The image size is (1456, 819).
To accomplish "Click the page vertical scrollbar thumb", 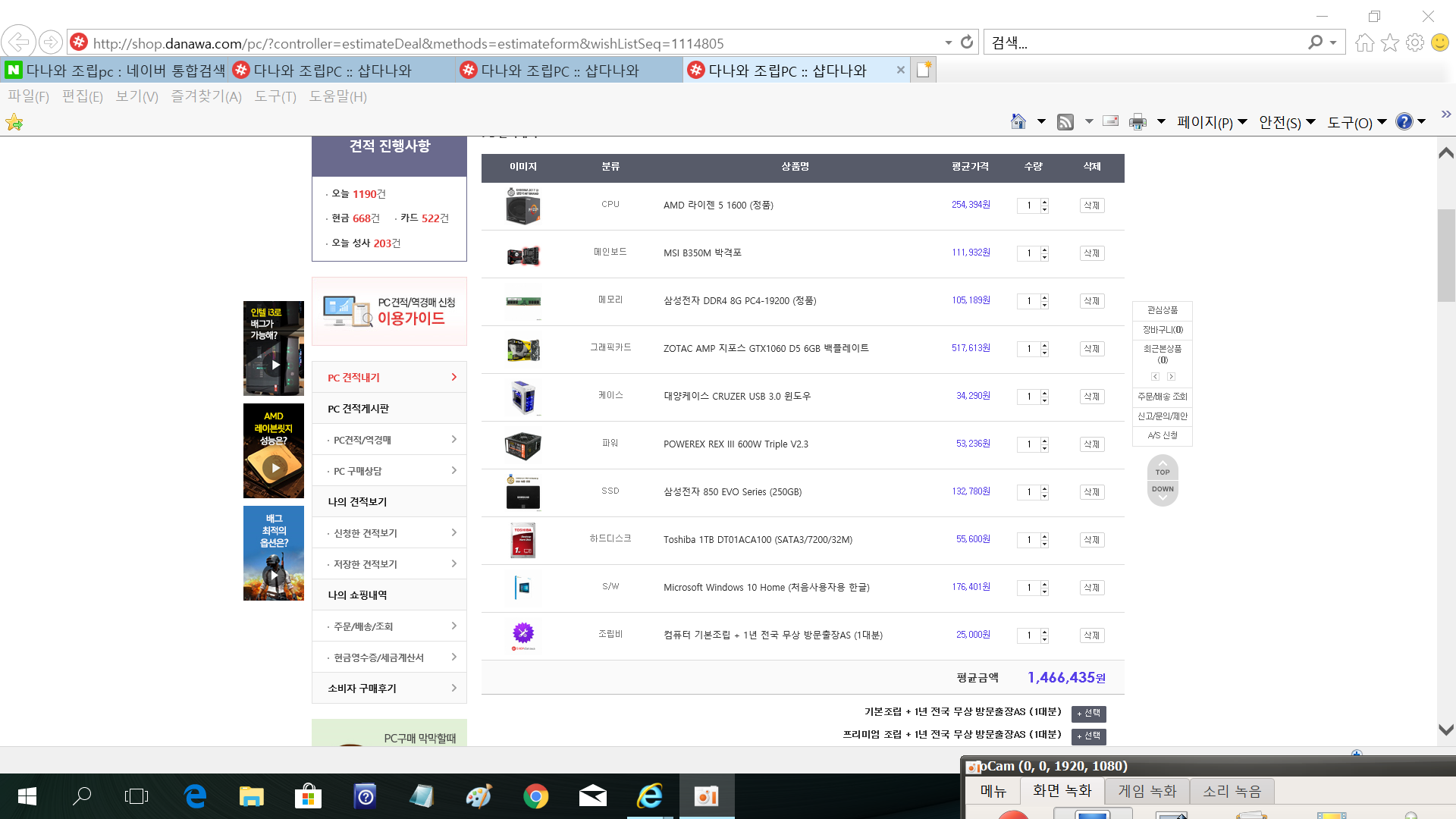I will pyautogui.click(x=1446, y=255).
